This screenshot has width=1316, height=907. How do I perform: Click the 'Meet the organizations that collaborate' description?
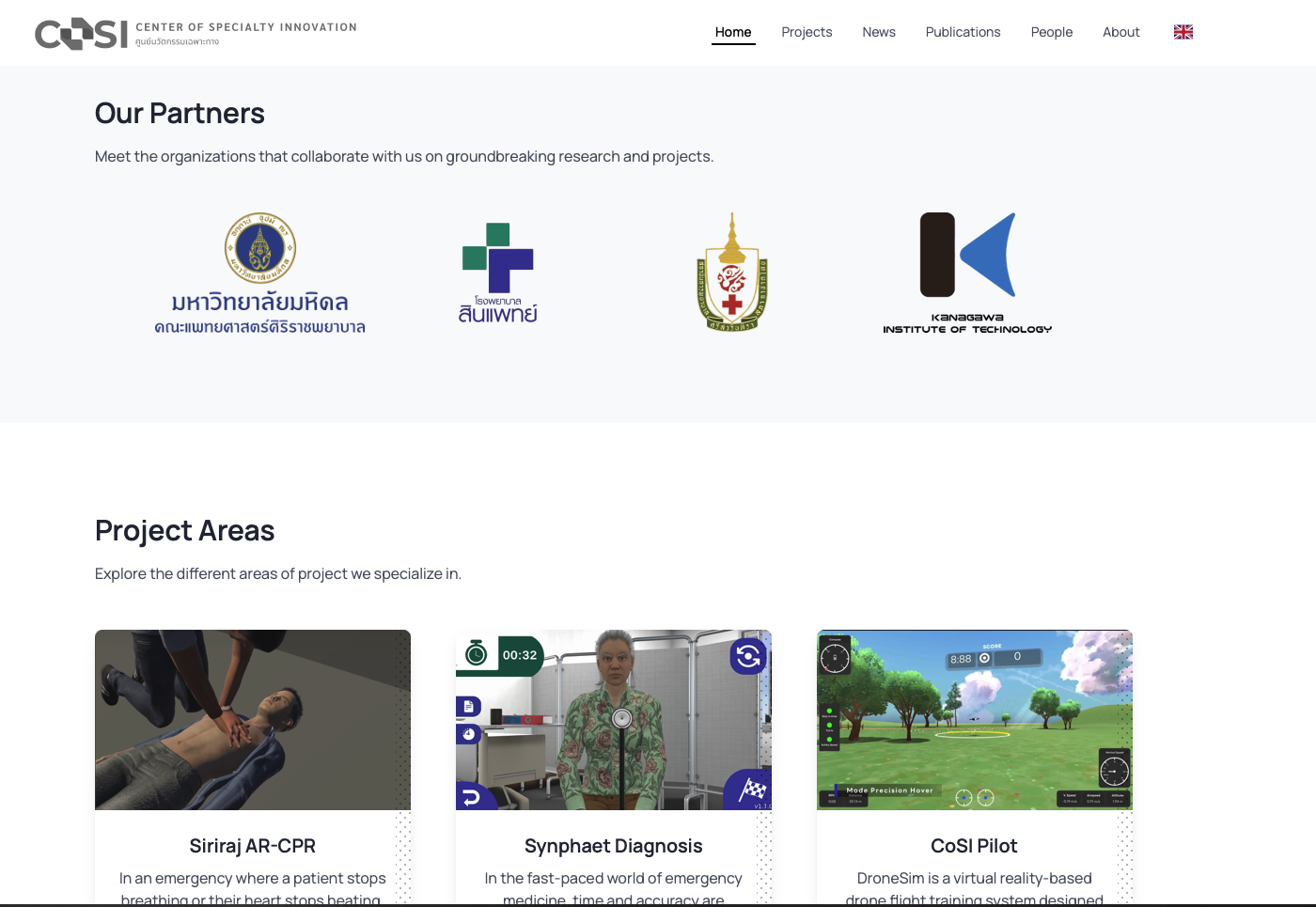404,156
